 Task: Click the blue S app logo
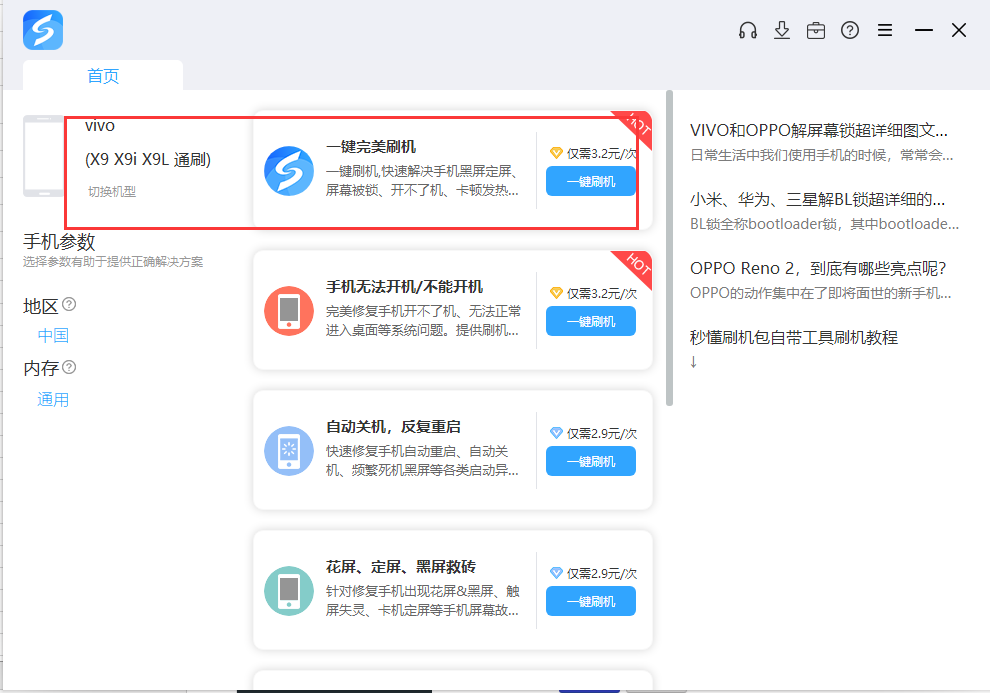(x=43, y=30)
